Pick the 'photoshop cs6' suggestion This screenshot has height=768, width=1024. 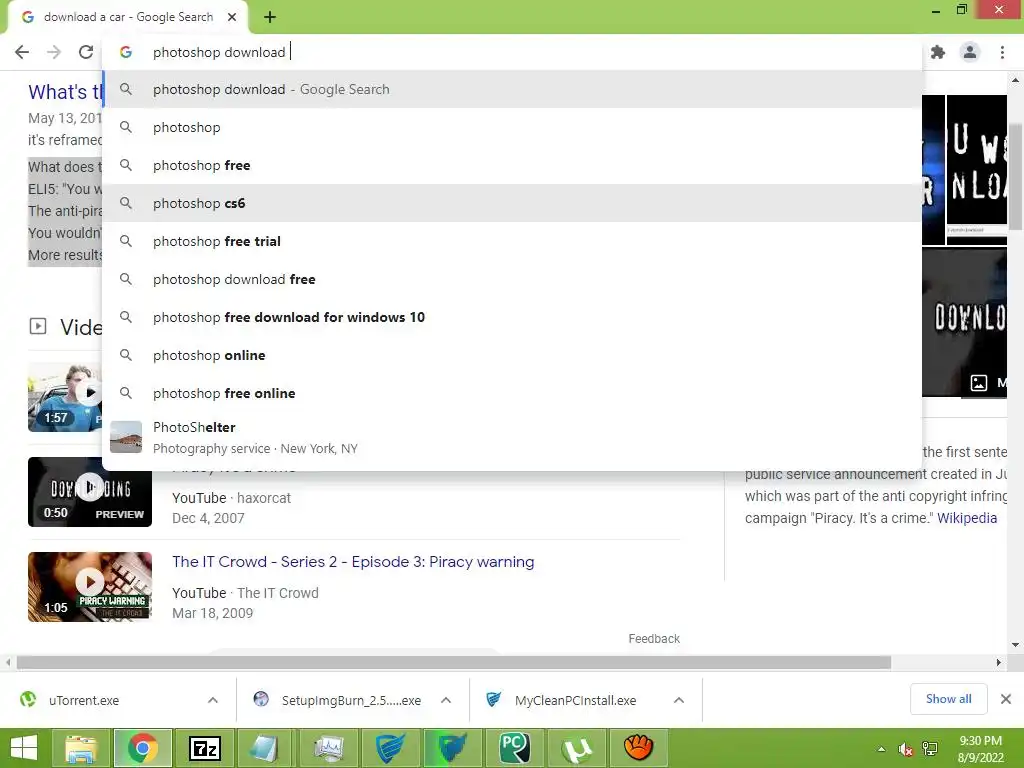pos(513,203)
